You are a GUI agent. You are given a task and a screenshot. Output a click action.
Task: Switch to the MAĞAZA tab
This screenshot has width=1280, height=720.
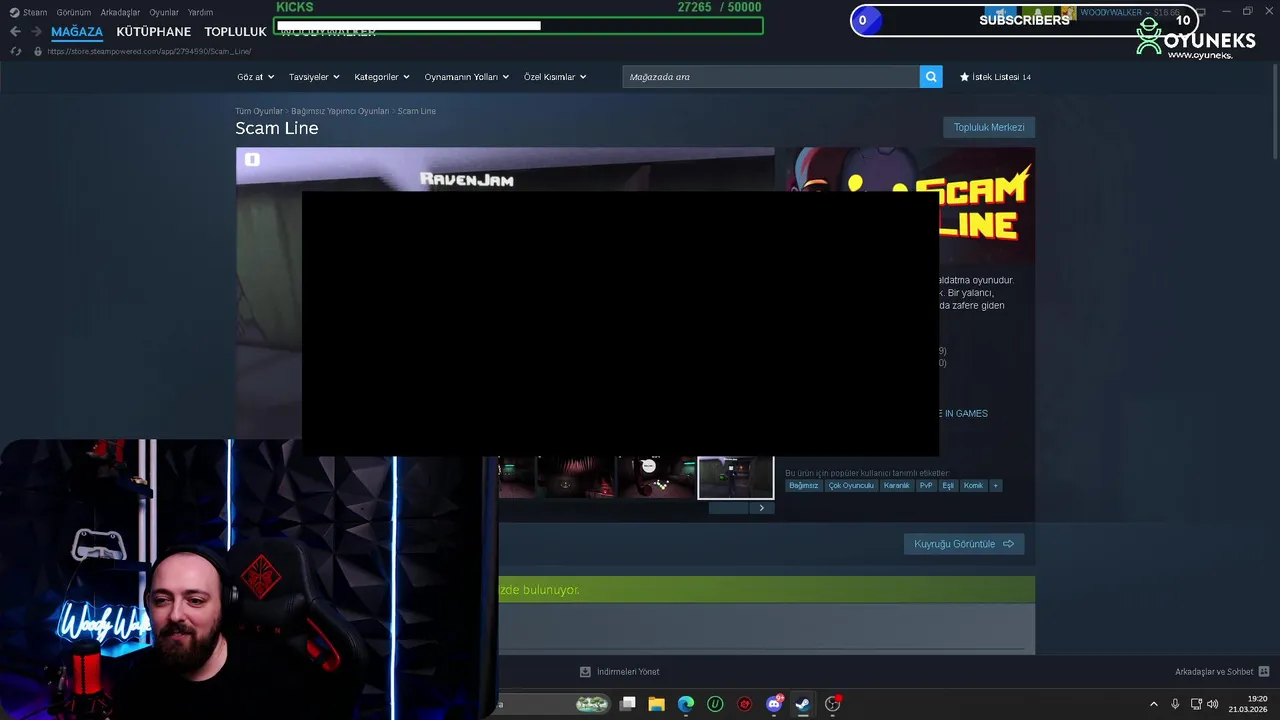[x=77, y=31]
